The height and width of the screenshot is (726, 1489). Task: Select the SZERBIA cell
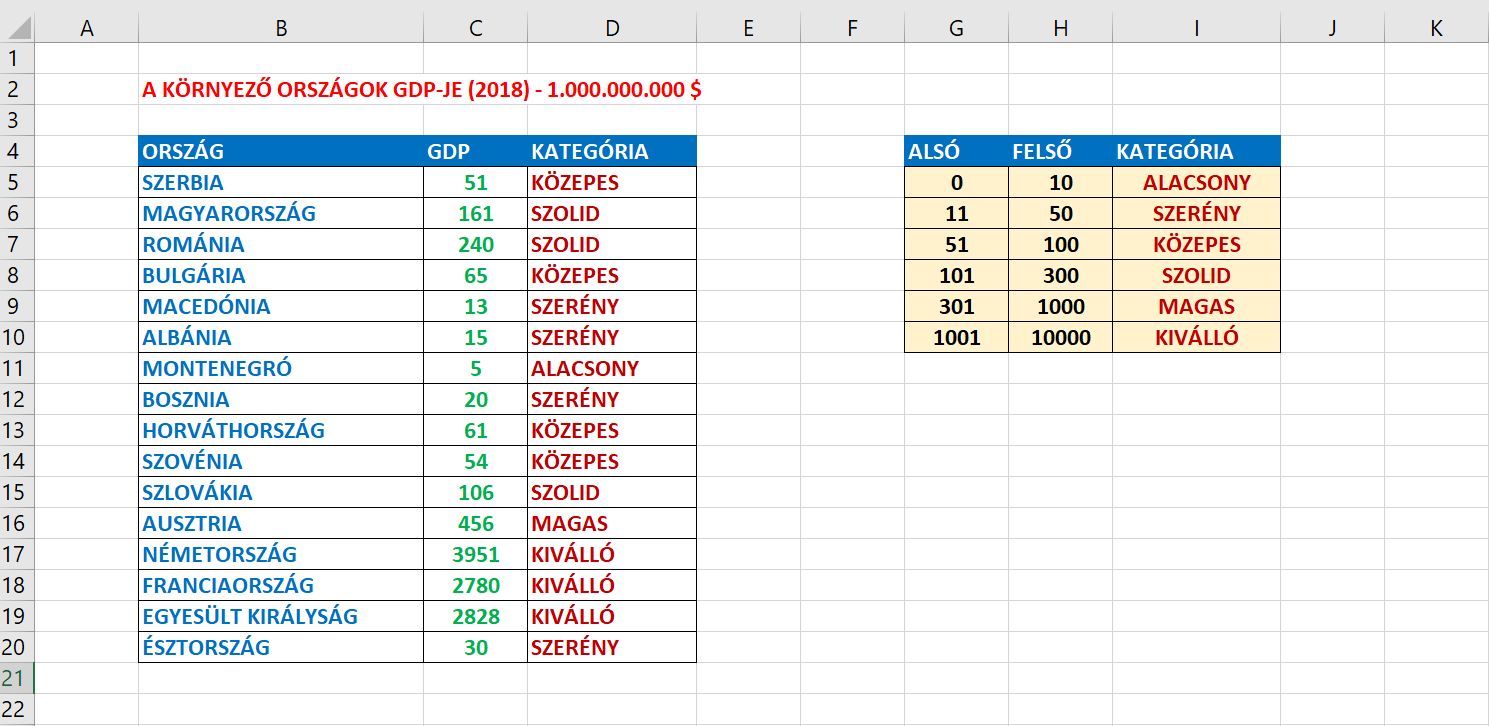pos(281,182)
